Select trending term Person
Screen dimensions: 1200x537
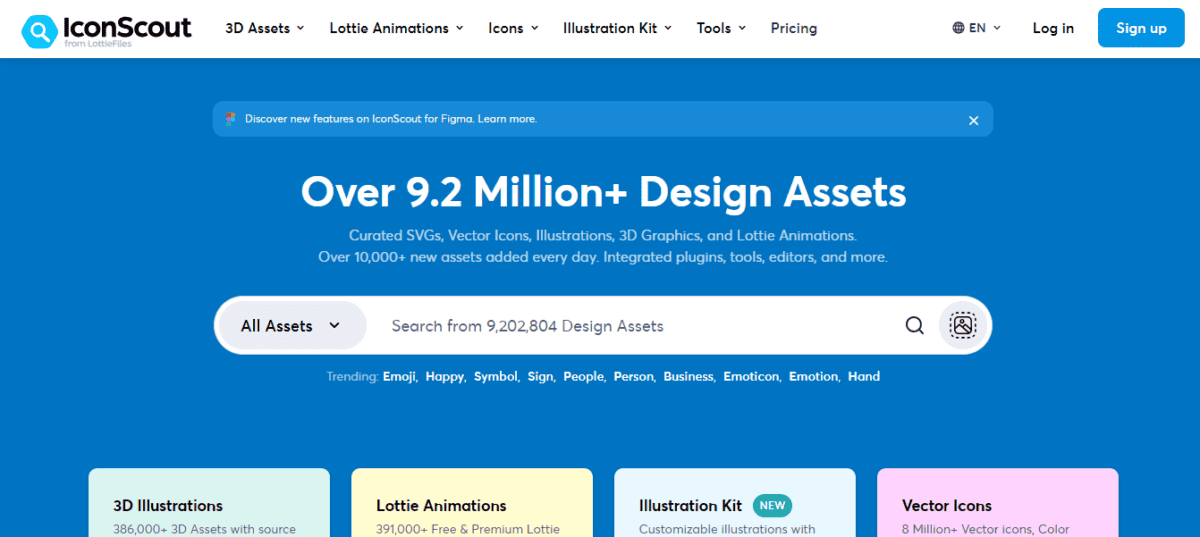tap(635, 377)
